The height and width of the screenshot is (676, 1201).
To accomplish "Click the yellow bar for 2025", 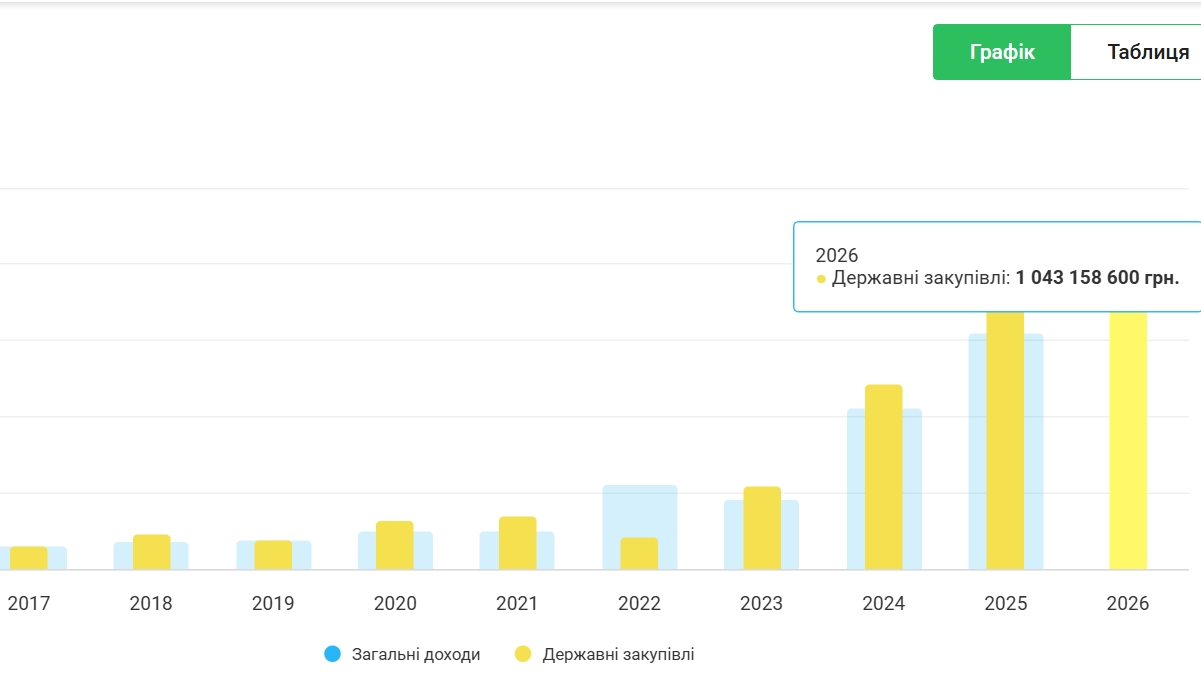I will click(1005, 440).
